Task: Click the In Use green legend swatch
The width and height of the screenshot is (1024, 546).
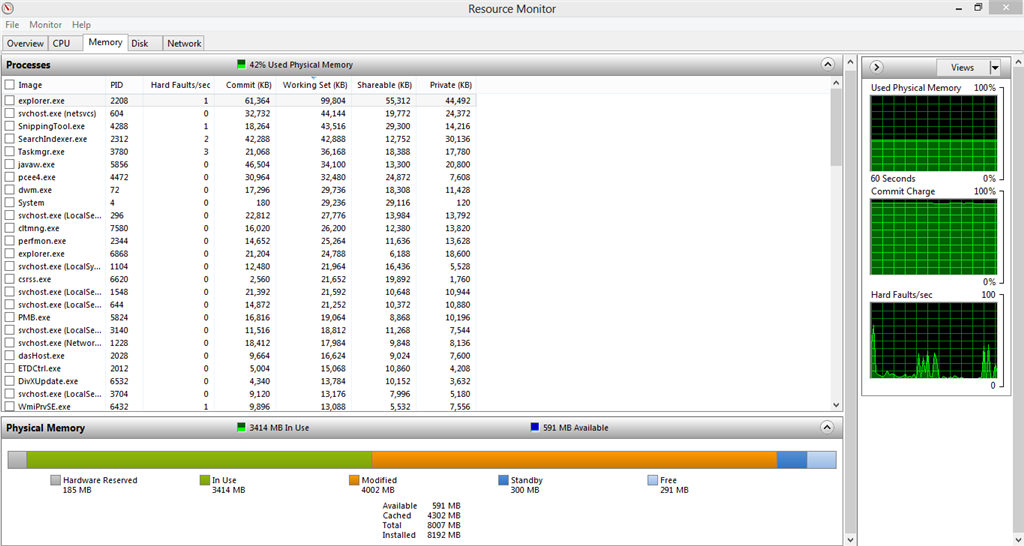Action: tap(204, 480)
